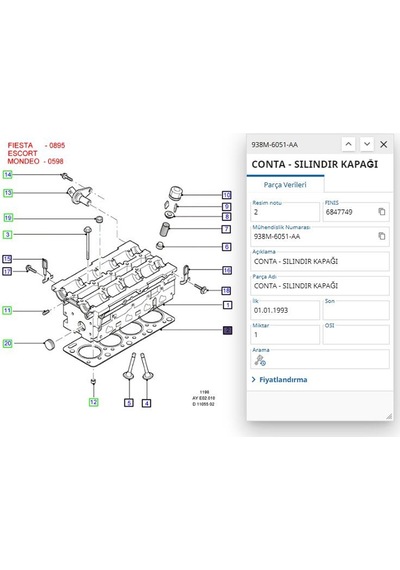Click the OSI field
This screenshot has height=570, width=400.
coord(356,334)
